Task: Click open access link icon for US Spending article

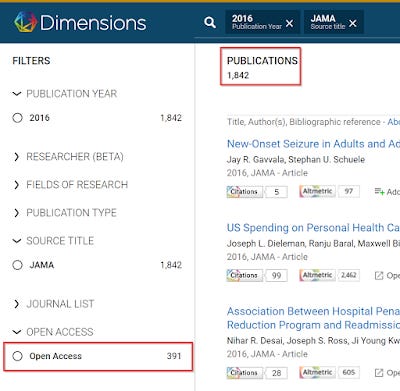Action: point(379,275)
